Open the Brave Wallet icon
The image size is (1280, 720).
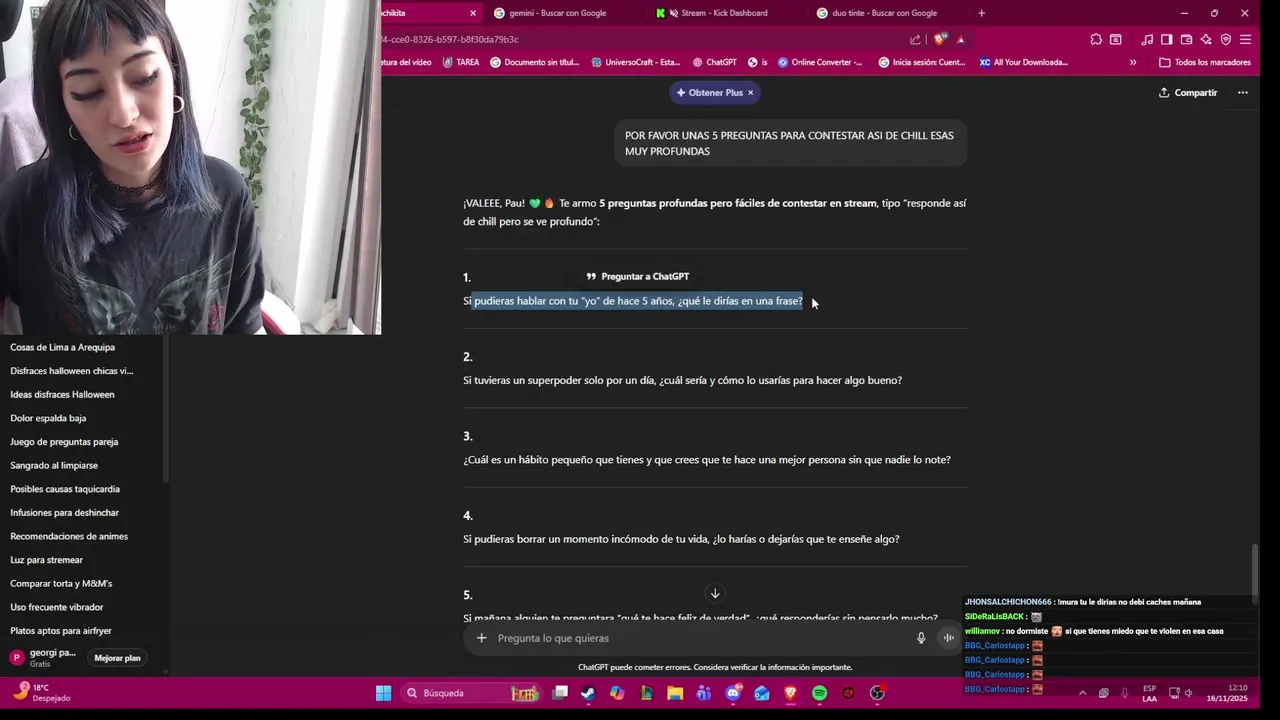pos(1186,40)
